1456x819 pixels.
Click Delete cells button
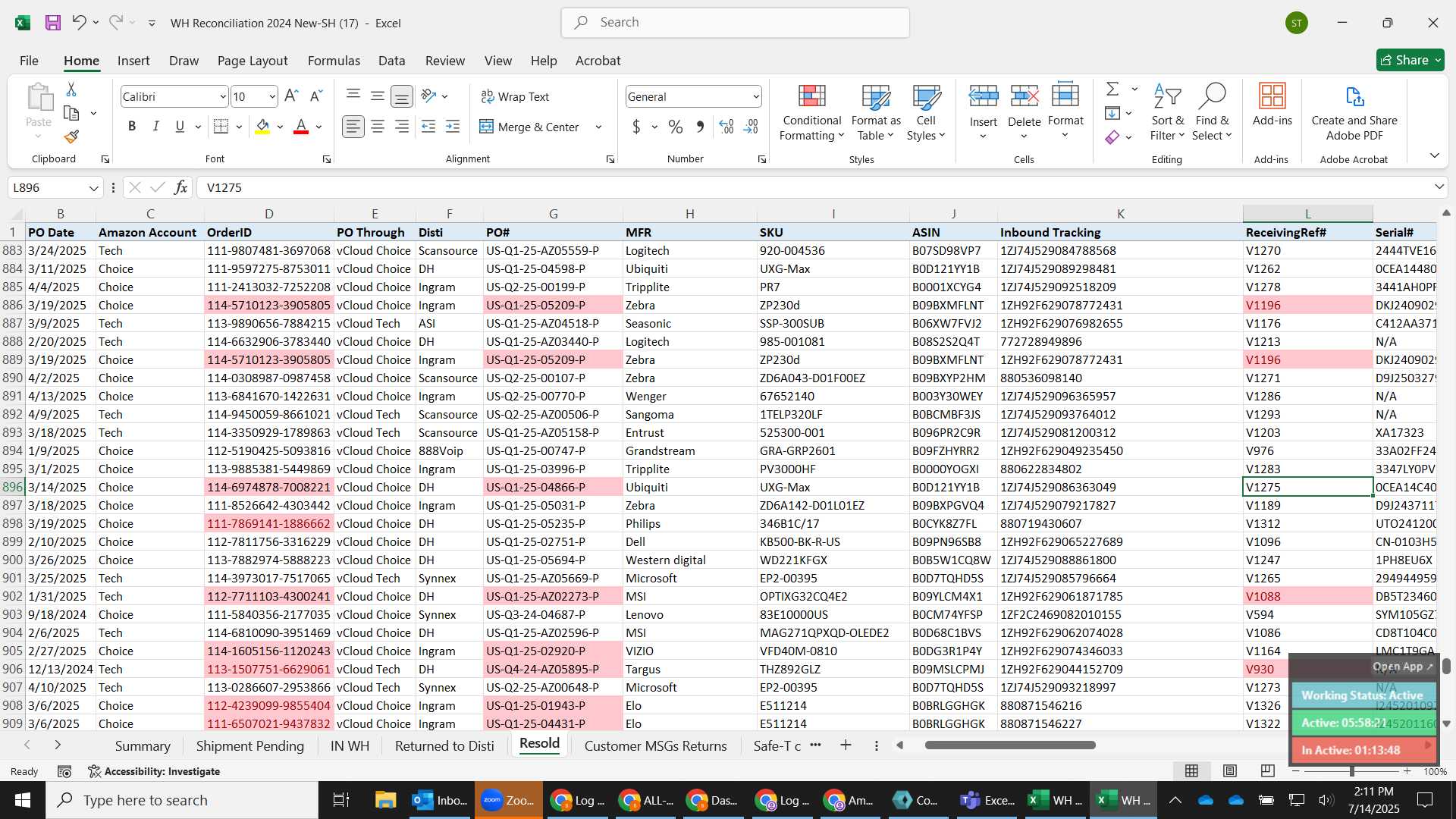pyautogui.click(x=1024, y=112)
